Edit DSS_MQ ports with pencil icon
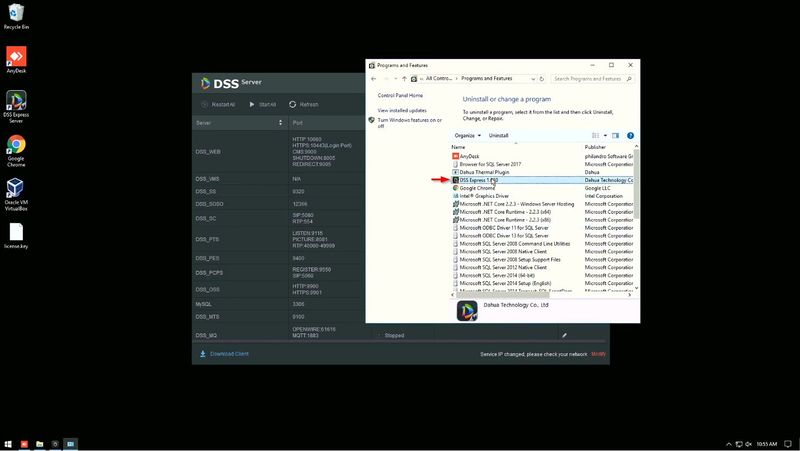This screenshot has height=451, width=800. (564, 336)
